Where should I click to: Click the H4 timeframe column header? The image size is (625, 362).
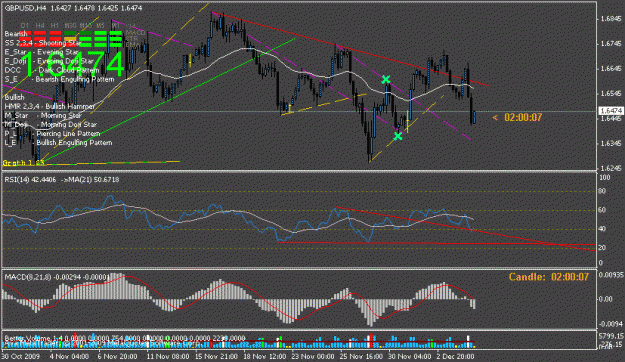[x=40, y=26]
